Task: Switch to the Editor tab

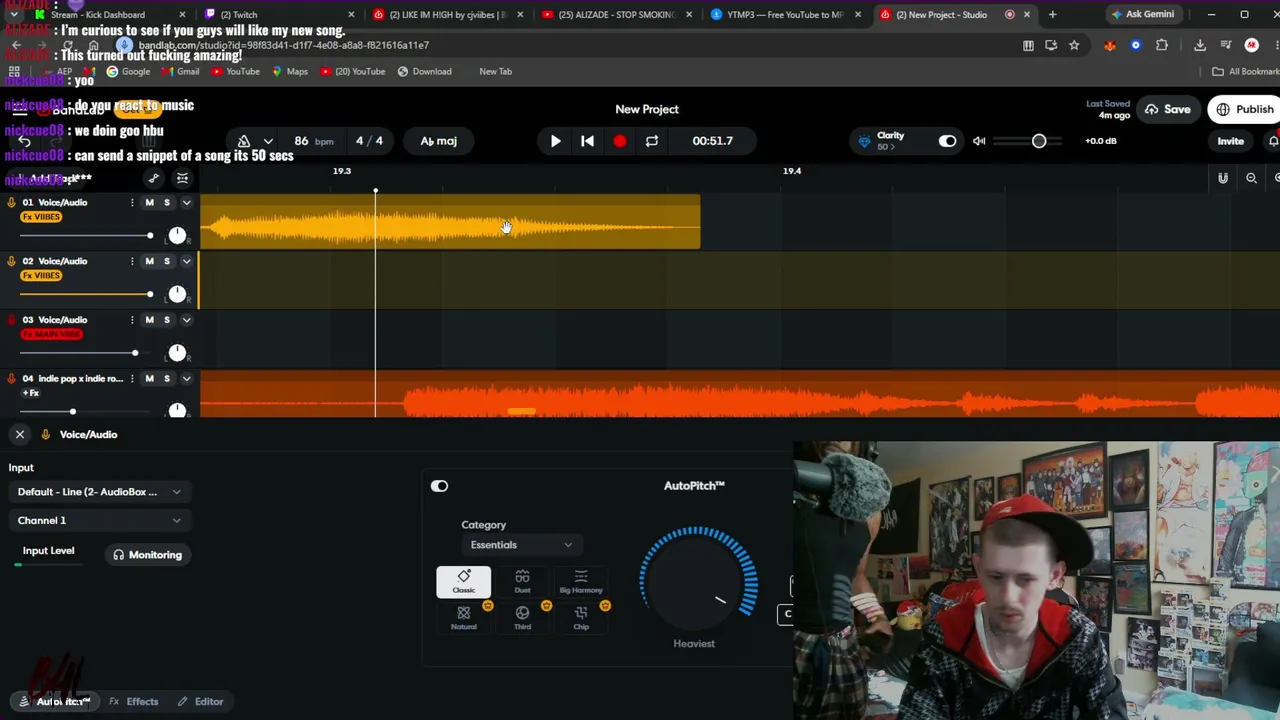Action: (x=200, y=702)
